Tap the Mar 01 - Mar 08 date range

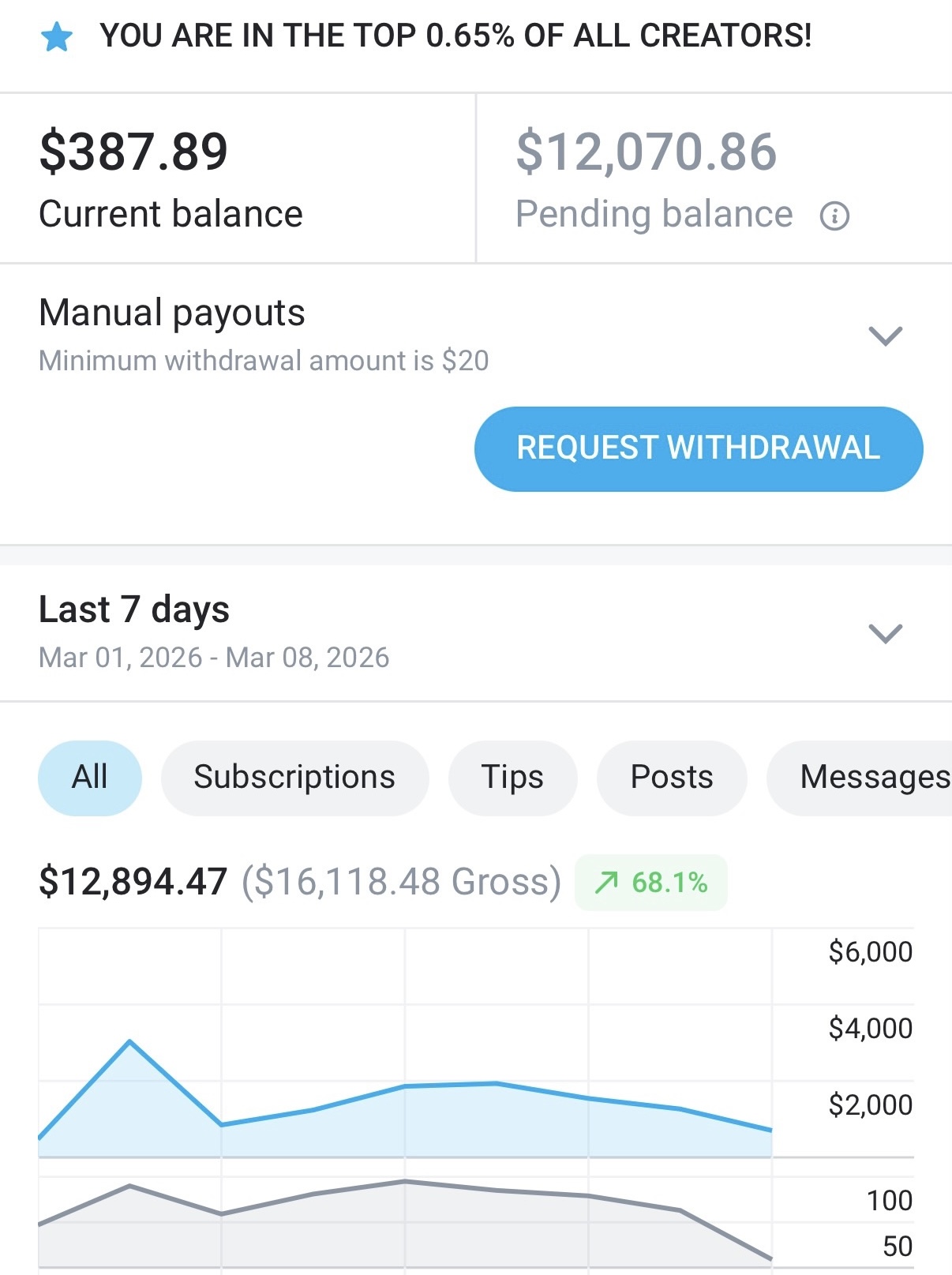[214, 658]
